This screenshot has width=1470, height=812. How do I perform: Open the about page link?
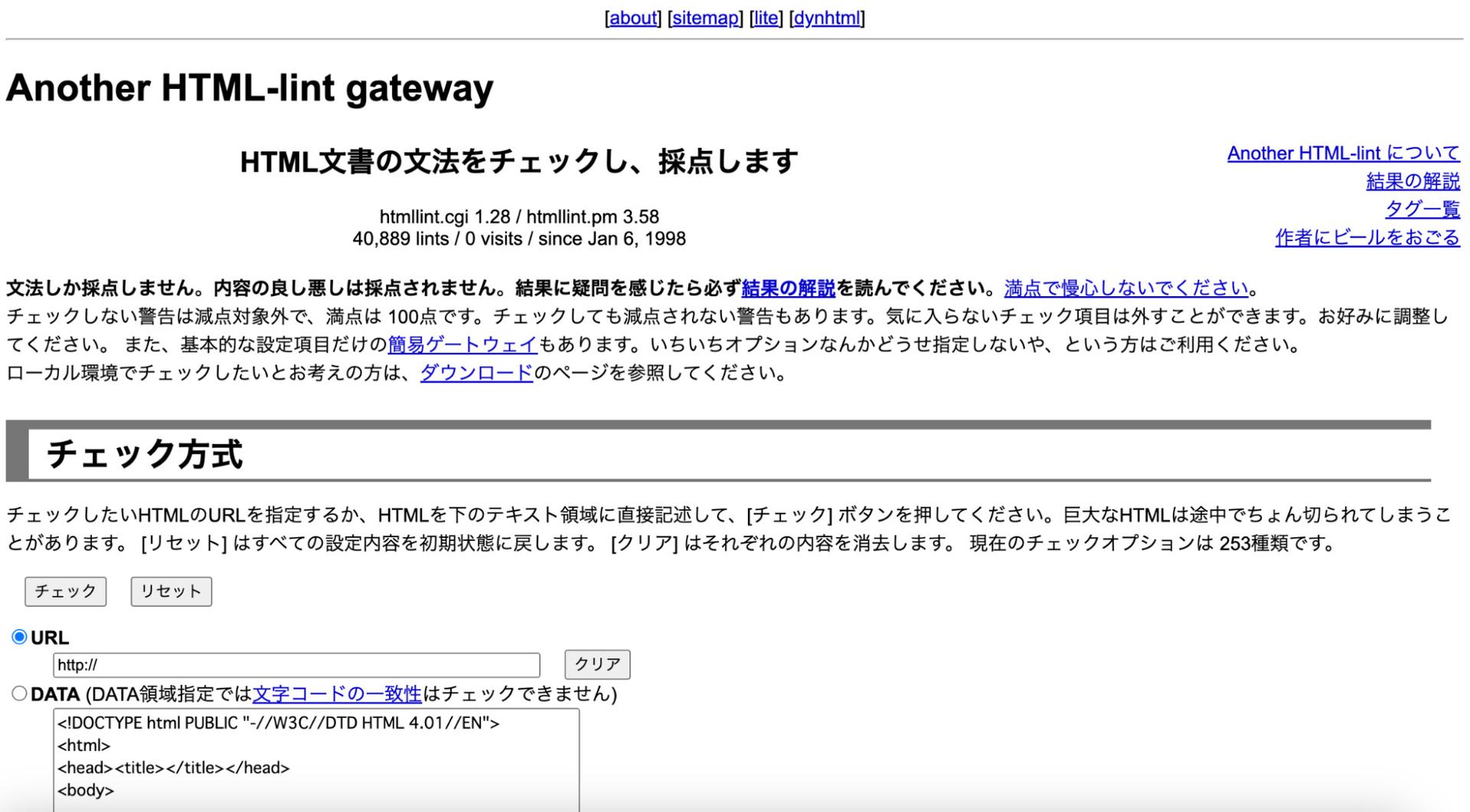633,18
